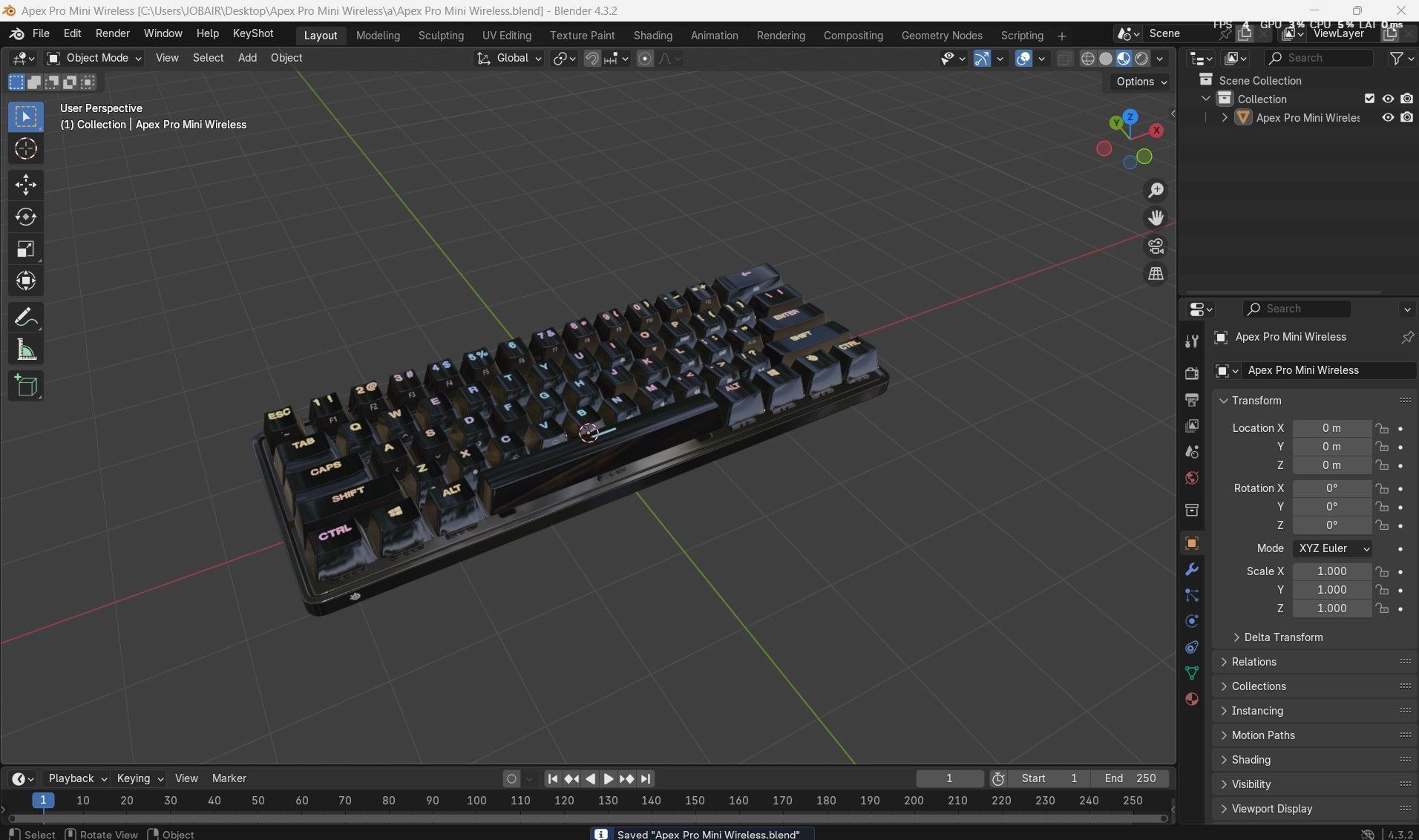Toggle snapping magnet icon
1419x840 pixels.
[x=591, y=59]
